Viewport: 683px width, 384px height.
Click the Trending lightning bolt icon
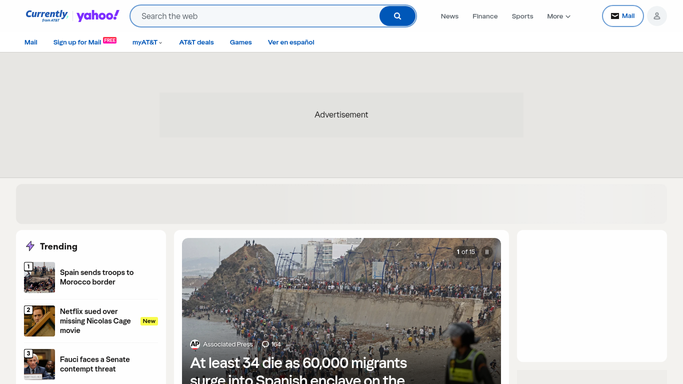pos(30,246)
